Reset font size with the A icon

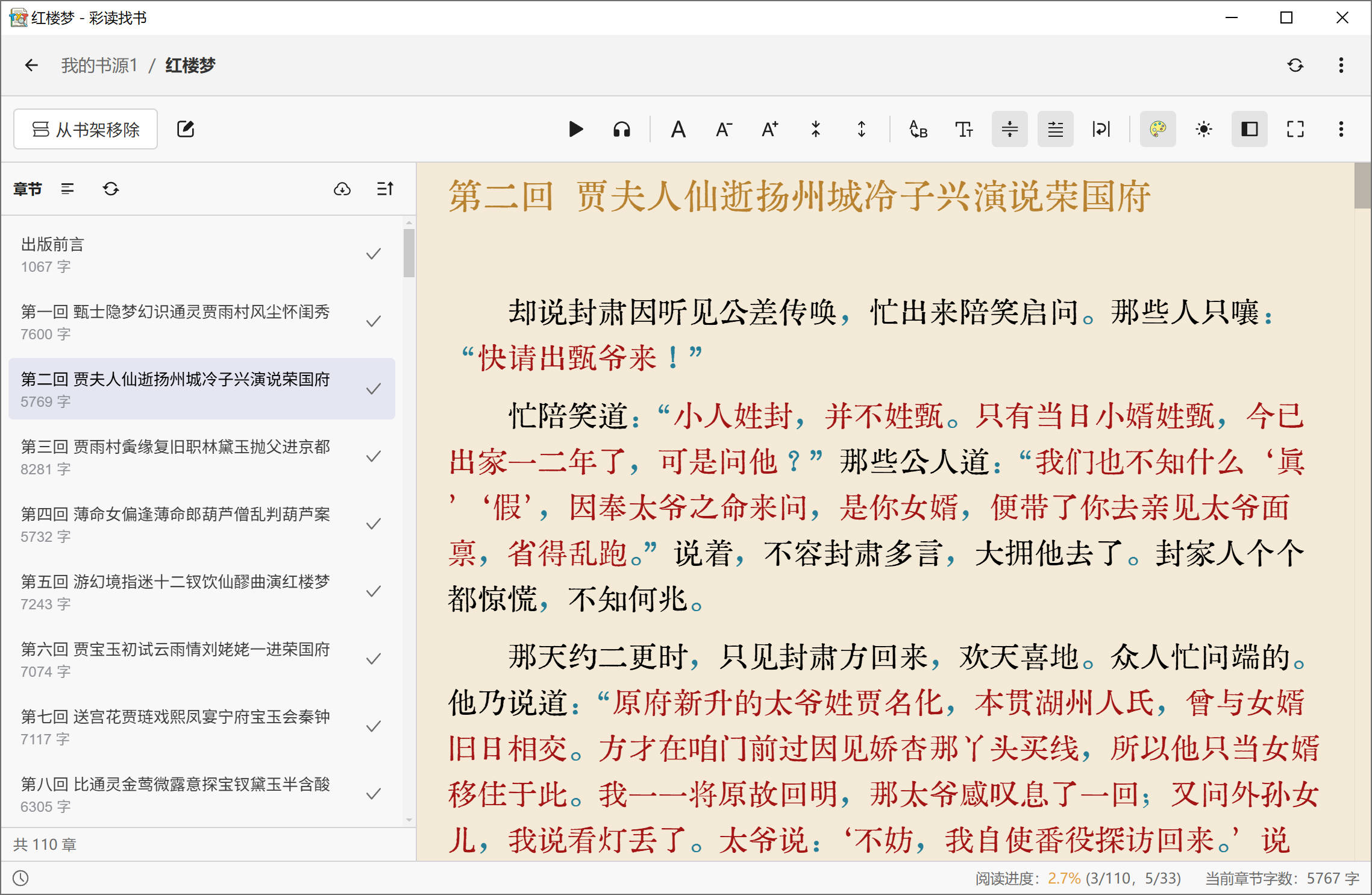(678, 129)
